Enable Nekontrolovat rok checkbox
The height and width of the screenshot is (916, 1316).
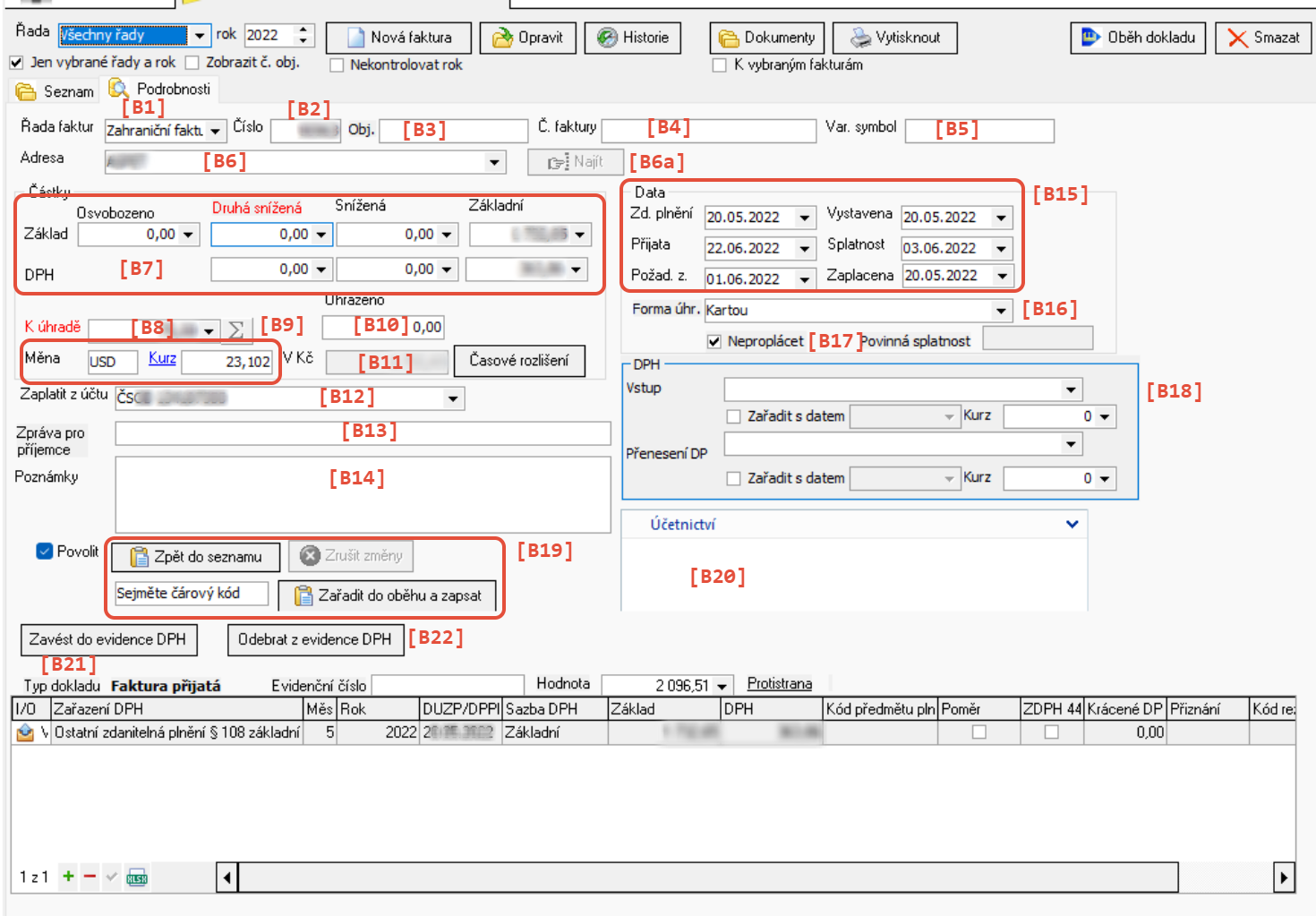(x=337, y=65)
